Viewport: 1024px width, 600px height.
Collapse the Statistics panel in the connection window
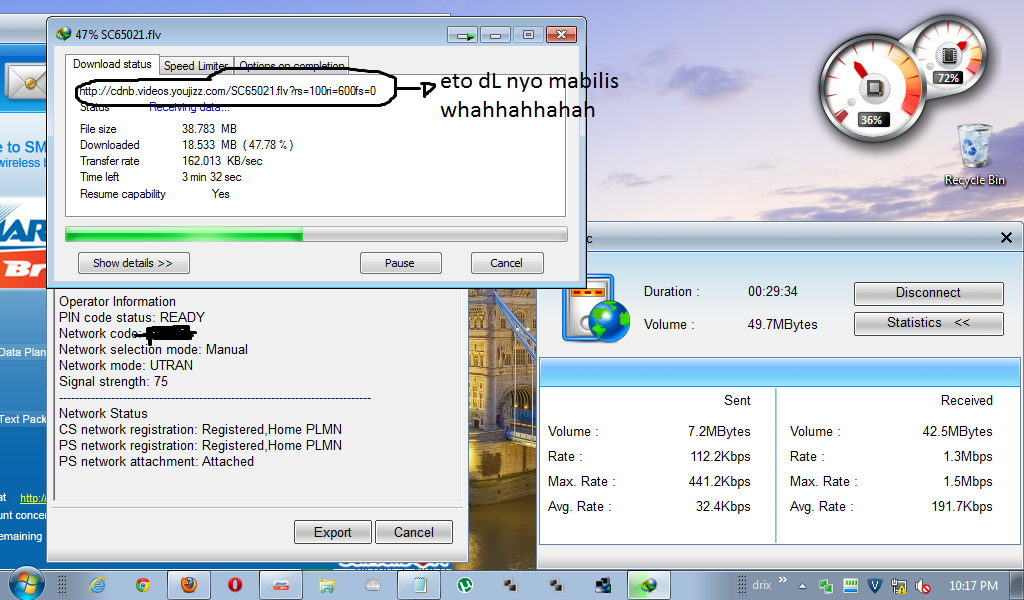928,323
